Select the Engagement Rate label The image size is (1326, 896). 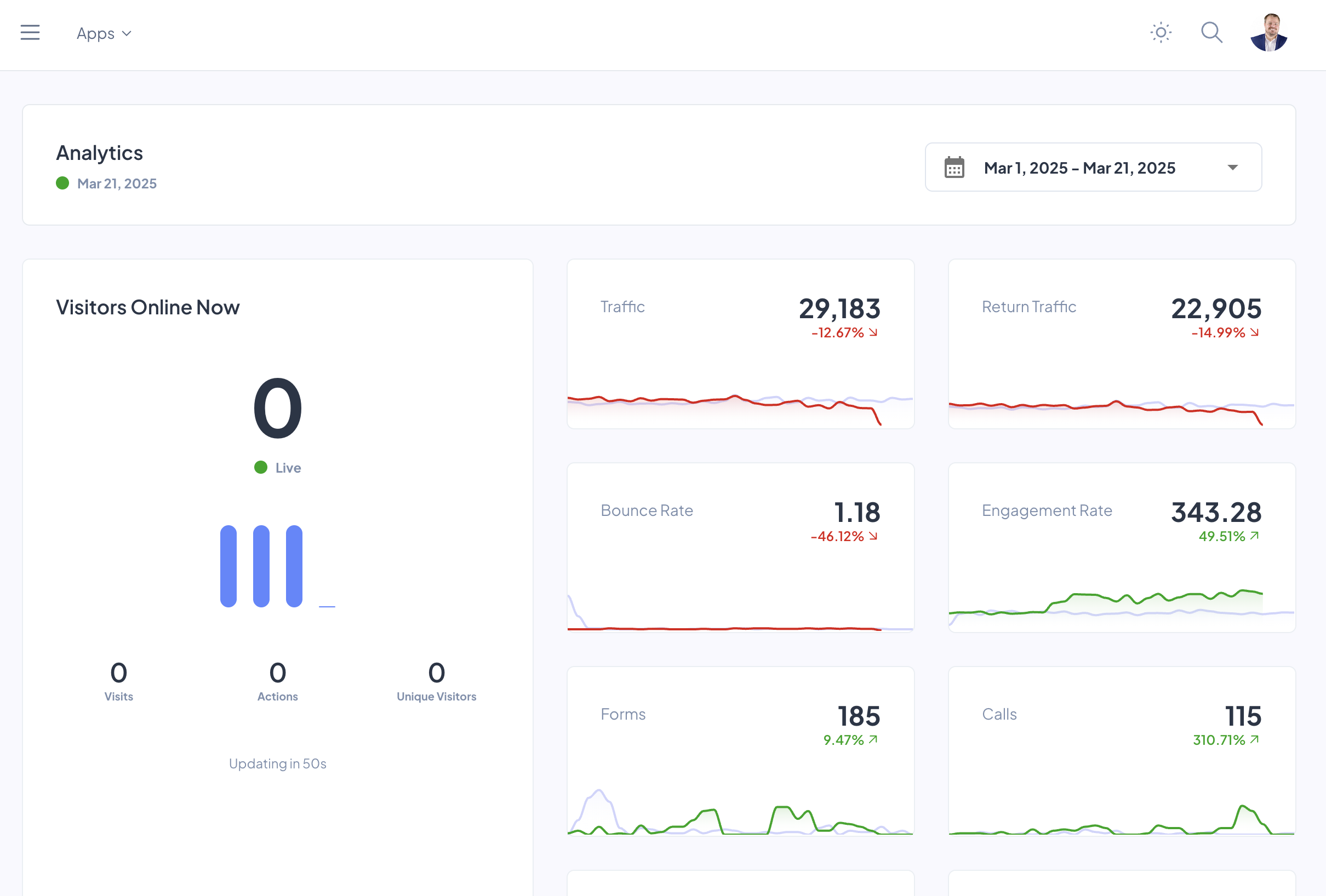tap(1047, 510)
